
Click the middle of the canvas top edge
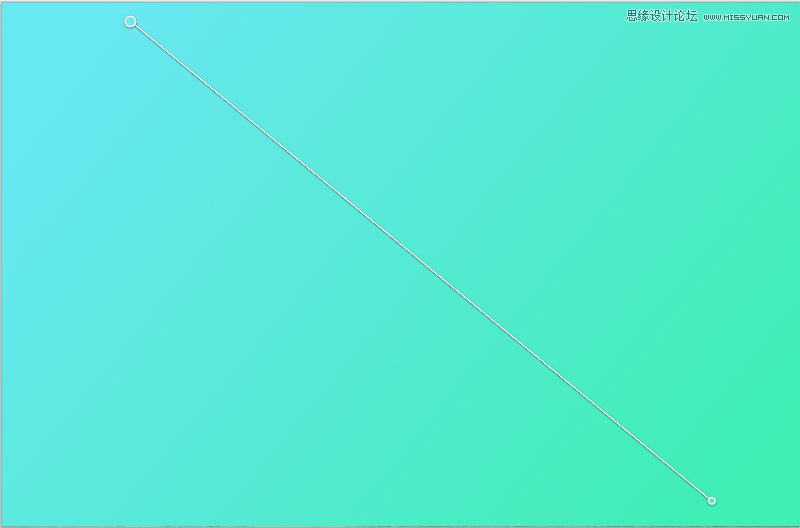click(400, 5)
